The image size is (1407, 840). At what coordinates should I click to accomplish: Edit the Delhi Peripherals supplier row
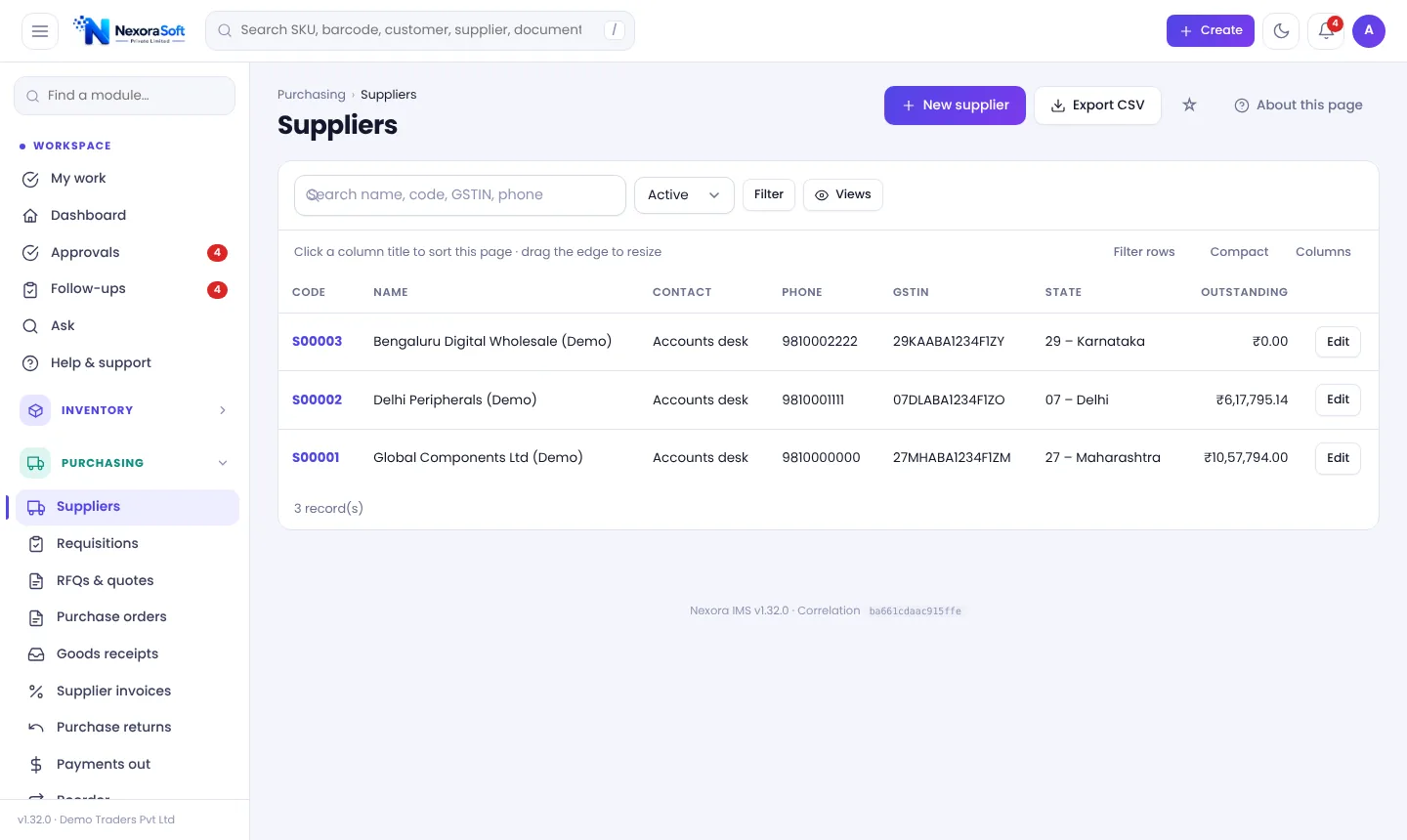(1338, 399)
